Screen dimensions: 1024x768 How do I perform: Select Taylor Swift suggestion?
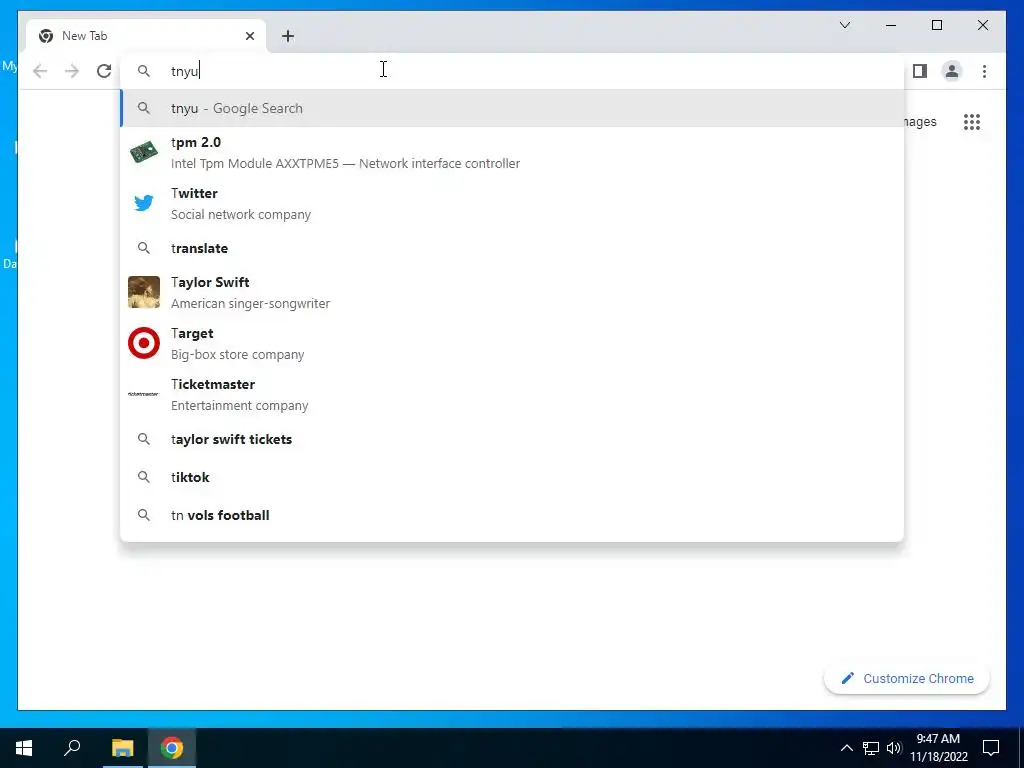pyautogui.click(x=512, y=293)
